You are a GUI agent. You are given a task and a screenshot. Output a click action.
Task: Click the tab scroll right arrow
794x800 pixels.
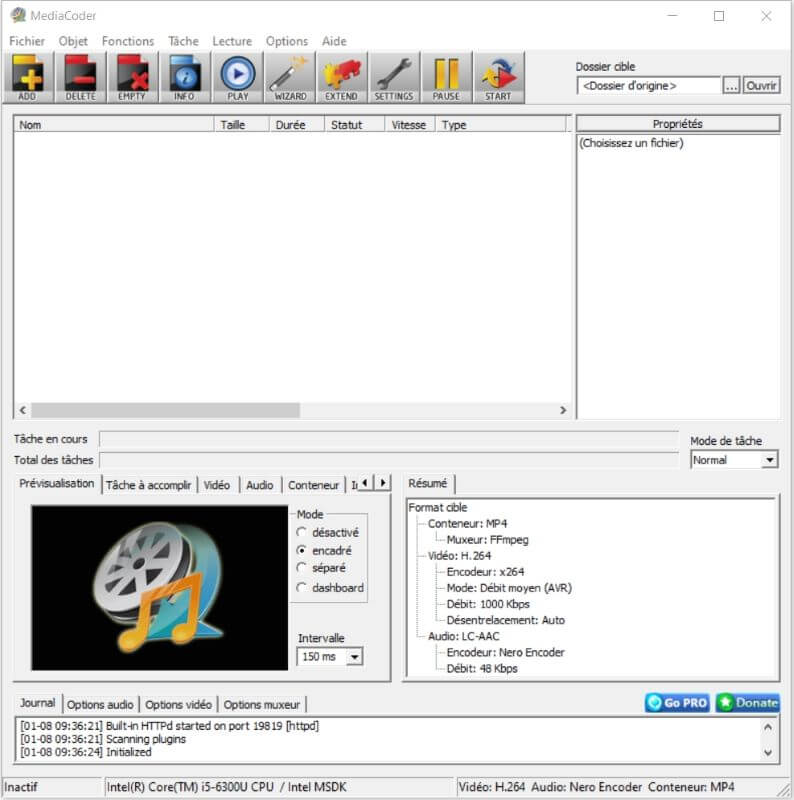[383, 482]
